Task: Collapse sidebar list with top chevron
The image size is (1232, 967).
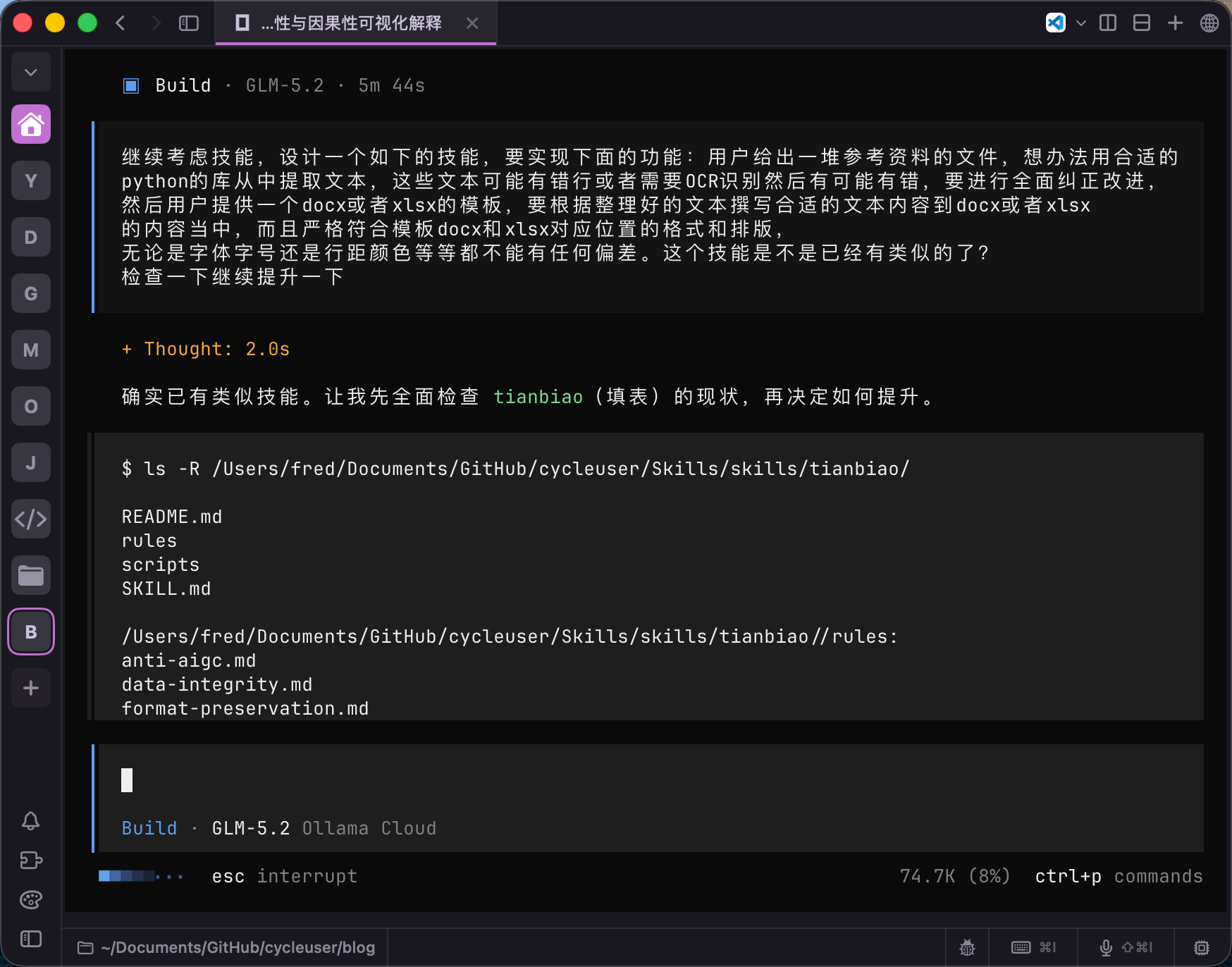Action: pyautogui.click(x=31, y=72)
